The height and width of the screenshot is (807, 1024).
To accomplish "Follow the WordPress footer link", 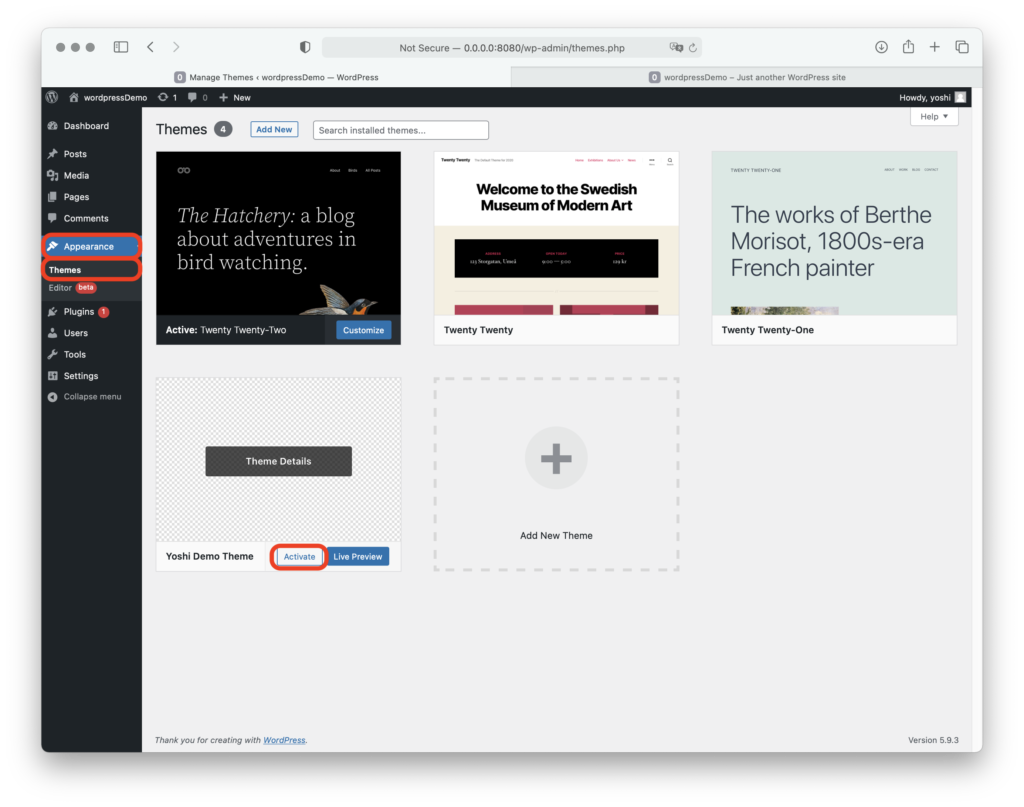I will click(284, 740).
